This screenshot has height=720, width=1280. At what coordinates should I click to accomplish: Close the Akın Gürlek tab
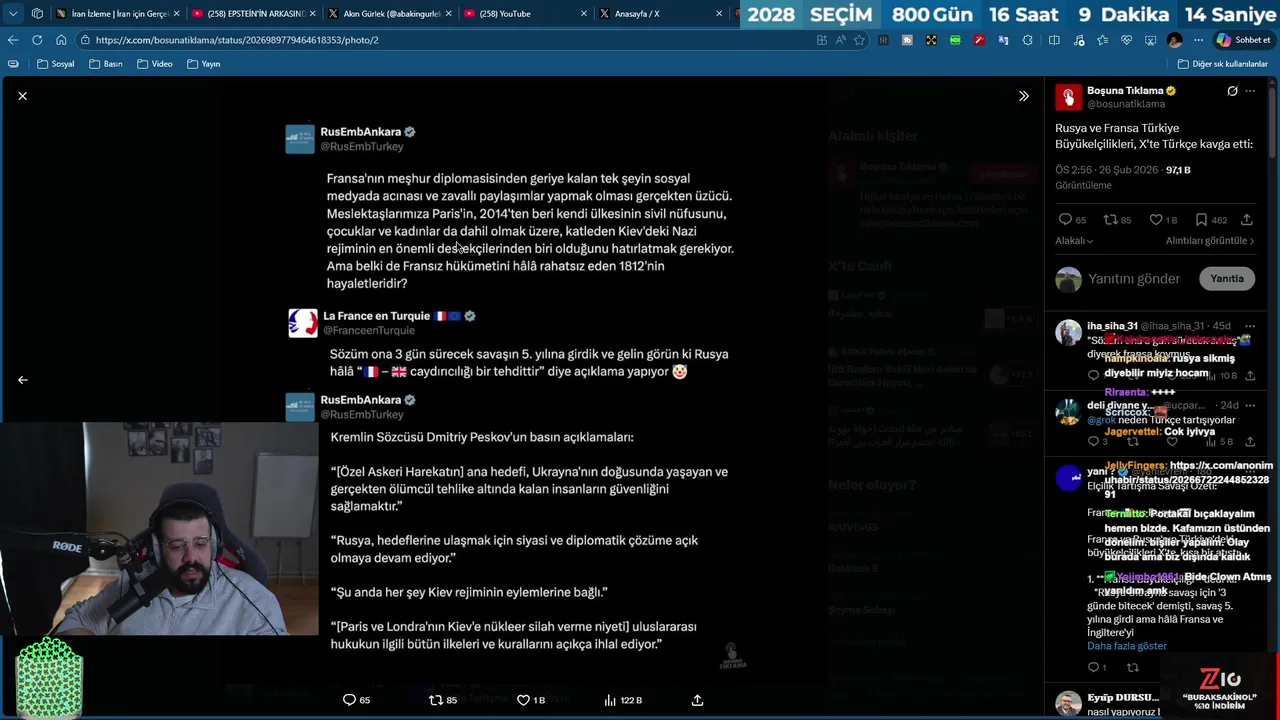[448, 14]
